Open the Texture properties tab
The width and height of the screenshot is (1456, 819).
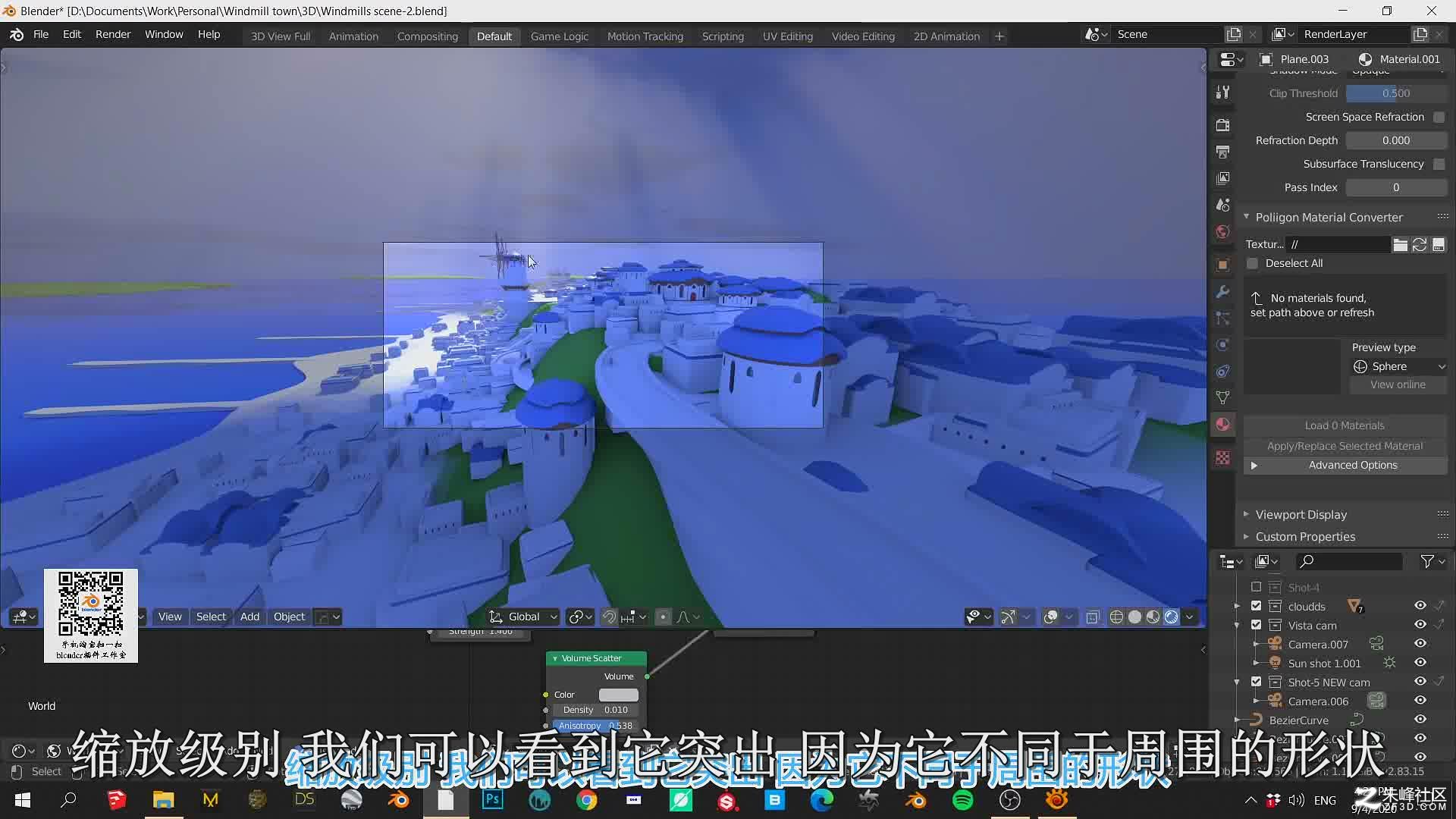point(1222,458)
